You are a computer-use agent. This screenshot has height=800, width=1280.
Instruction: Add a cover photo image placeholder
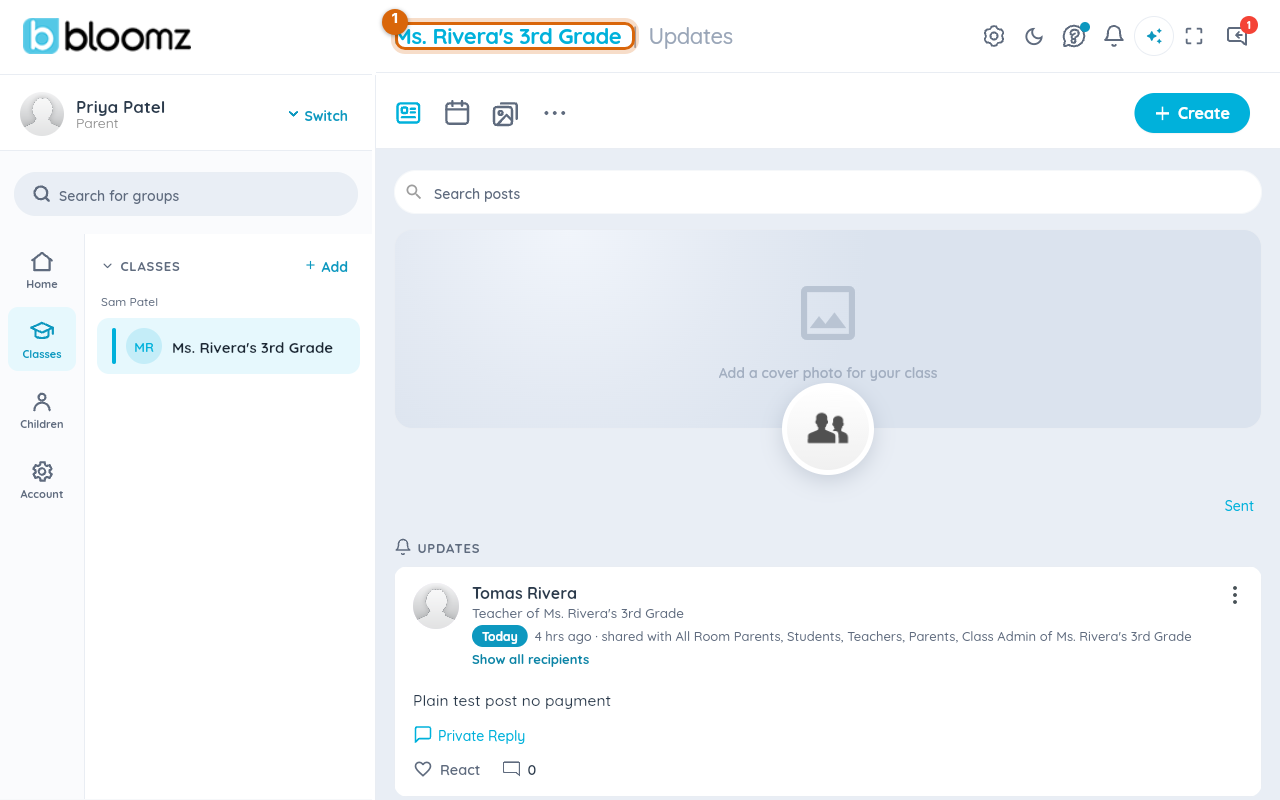(828, 313)
